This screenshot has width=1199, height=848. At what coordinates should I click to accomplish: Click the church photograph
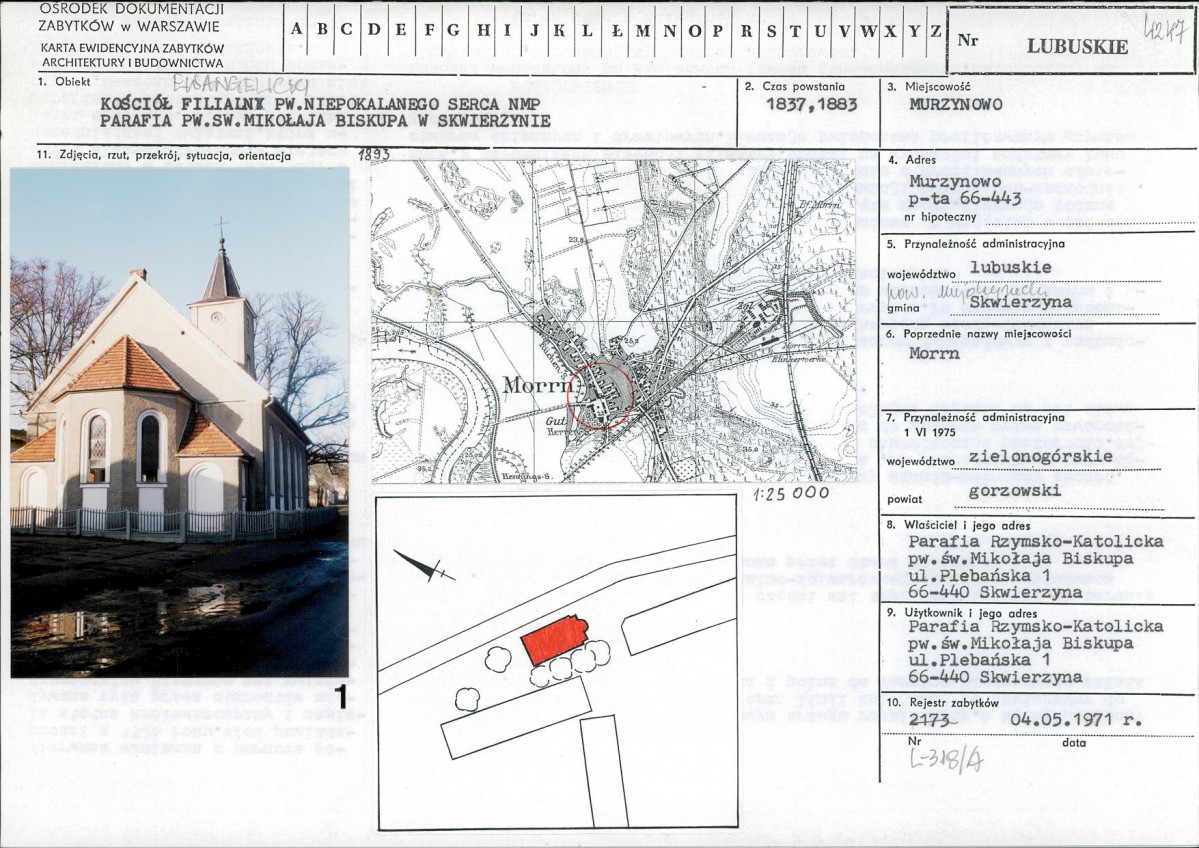(x=180, y=422)
